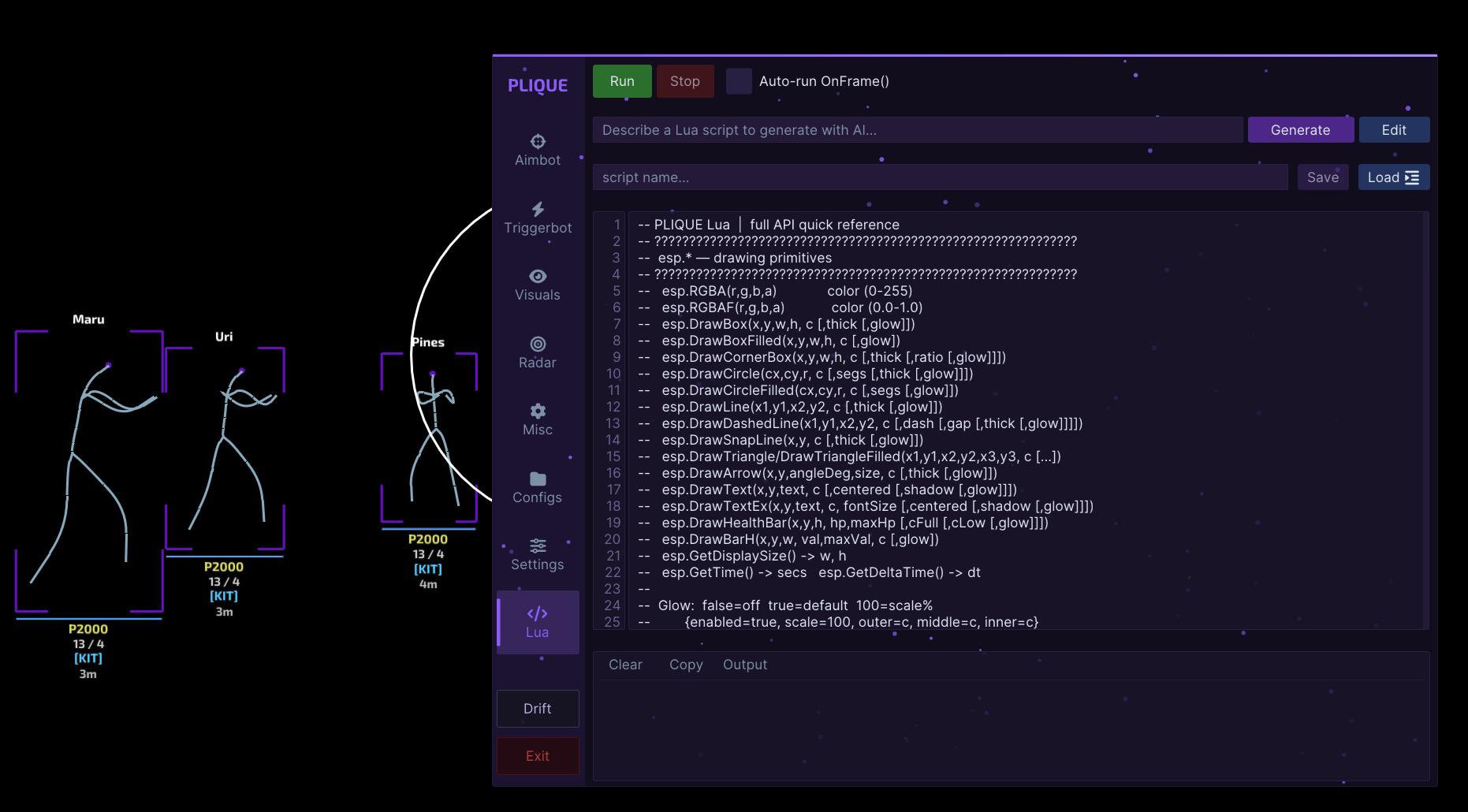Run the Lua script

622,81
